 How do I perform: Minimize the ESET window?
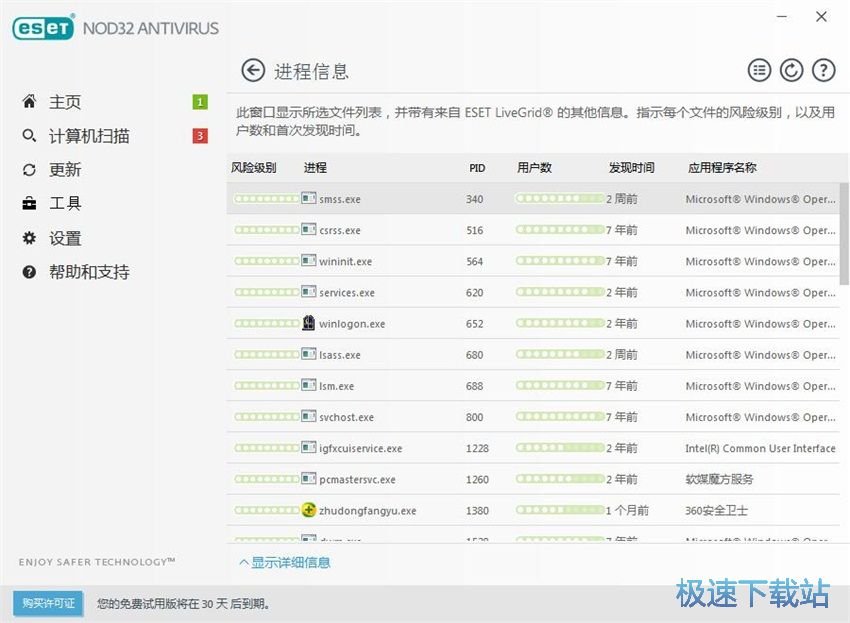(x=782, y=17)
